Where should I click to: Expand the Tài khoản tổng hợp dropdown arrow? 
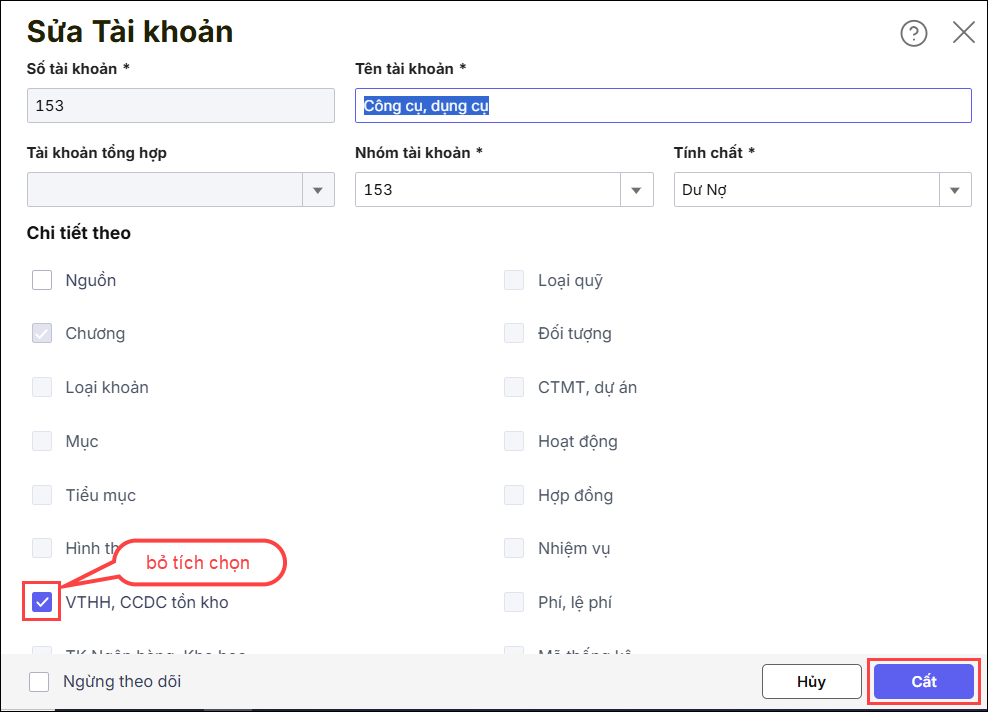click(x=318, y=190)
